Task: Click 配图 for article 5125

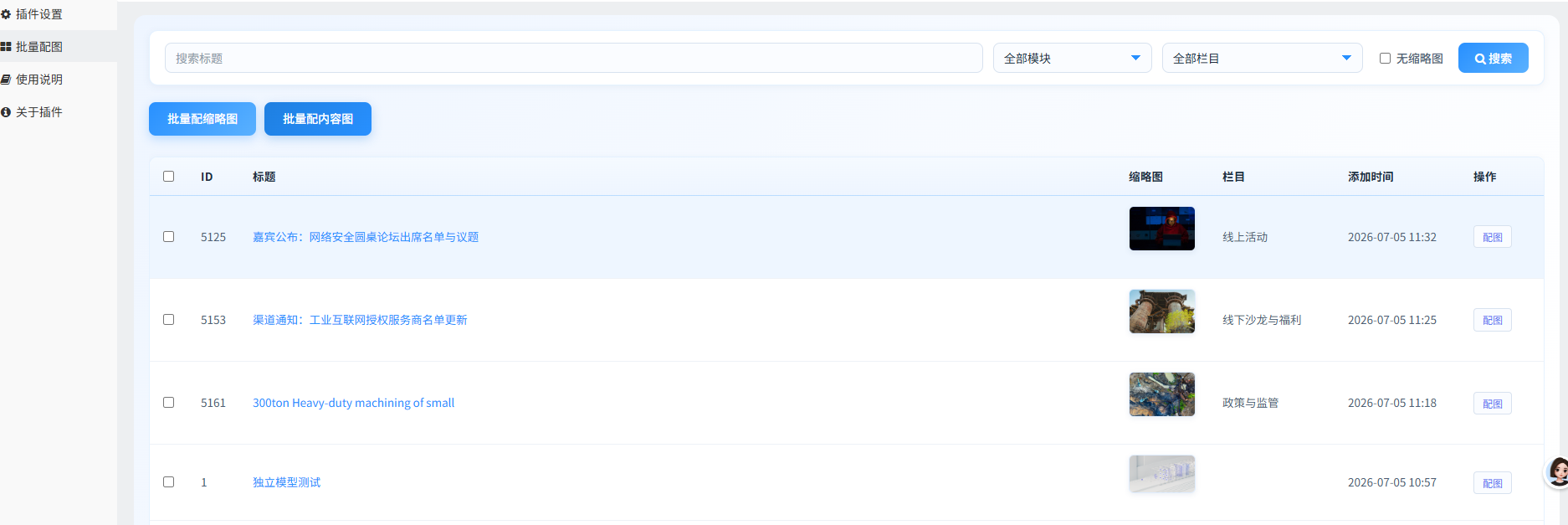Action: (1492, 237)
